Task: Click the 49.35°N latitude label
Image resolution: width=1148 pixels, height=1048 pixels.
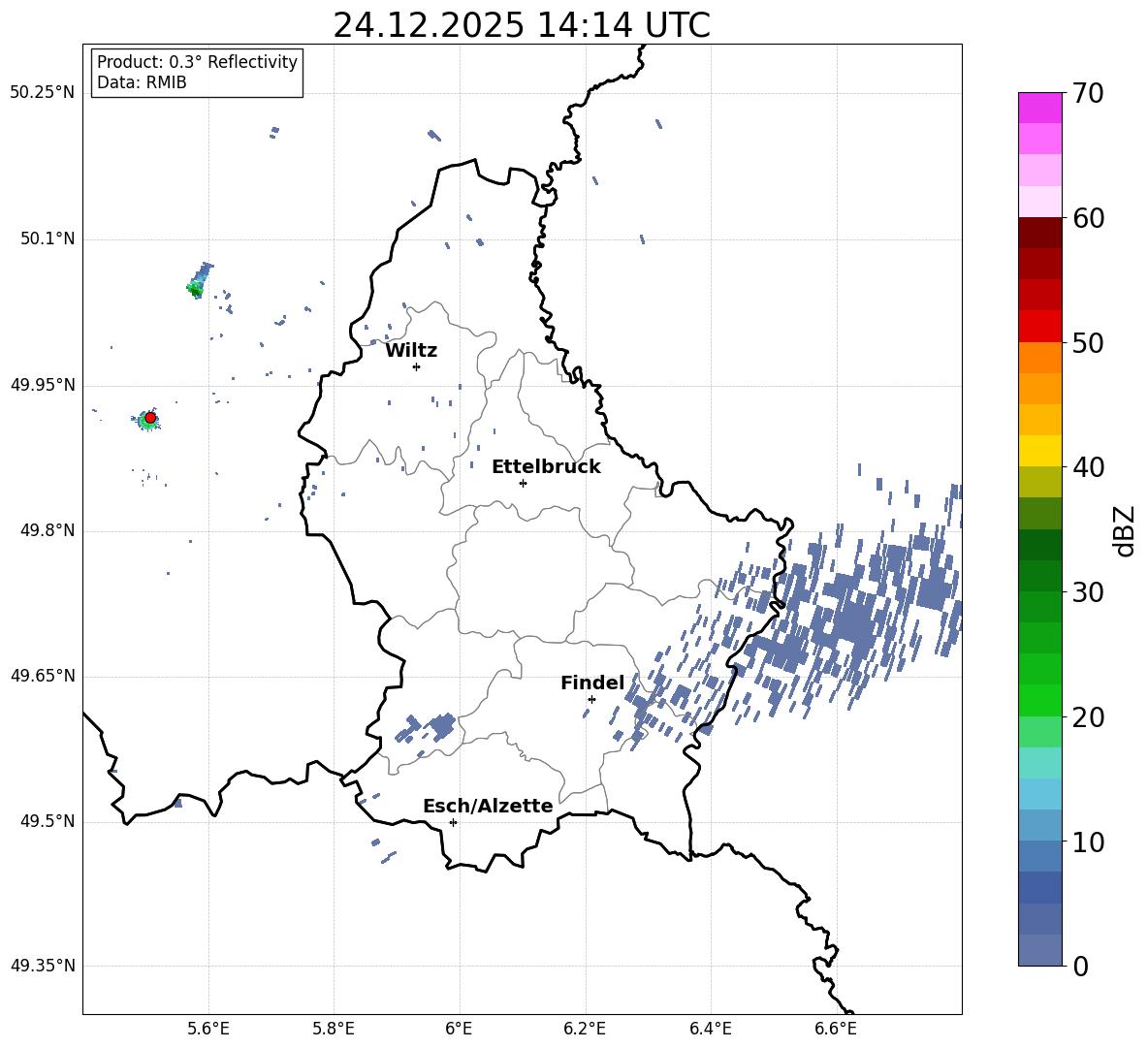Action: tap(43, 966)
